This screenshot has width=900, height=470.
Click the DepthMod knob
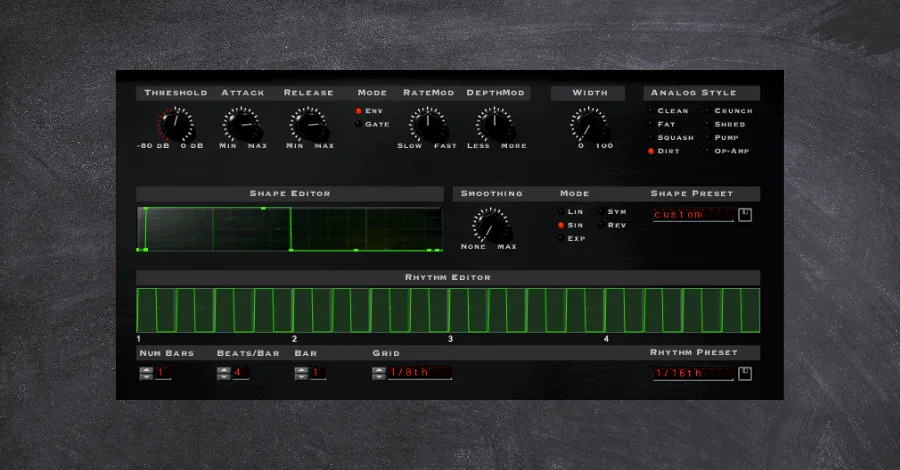coord(494,125)
